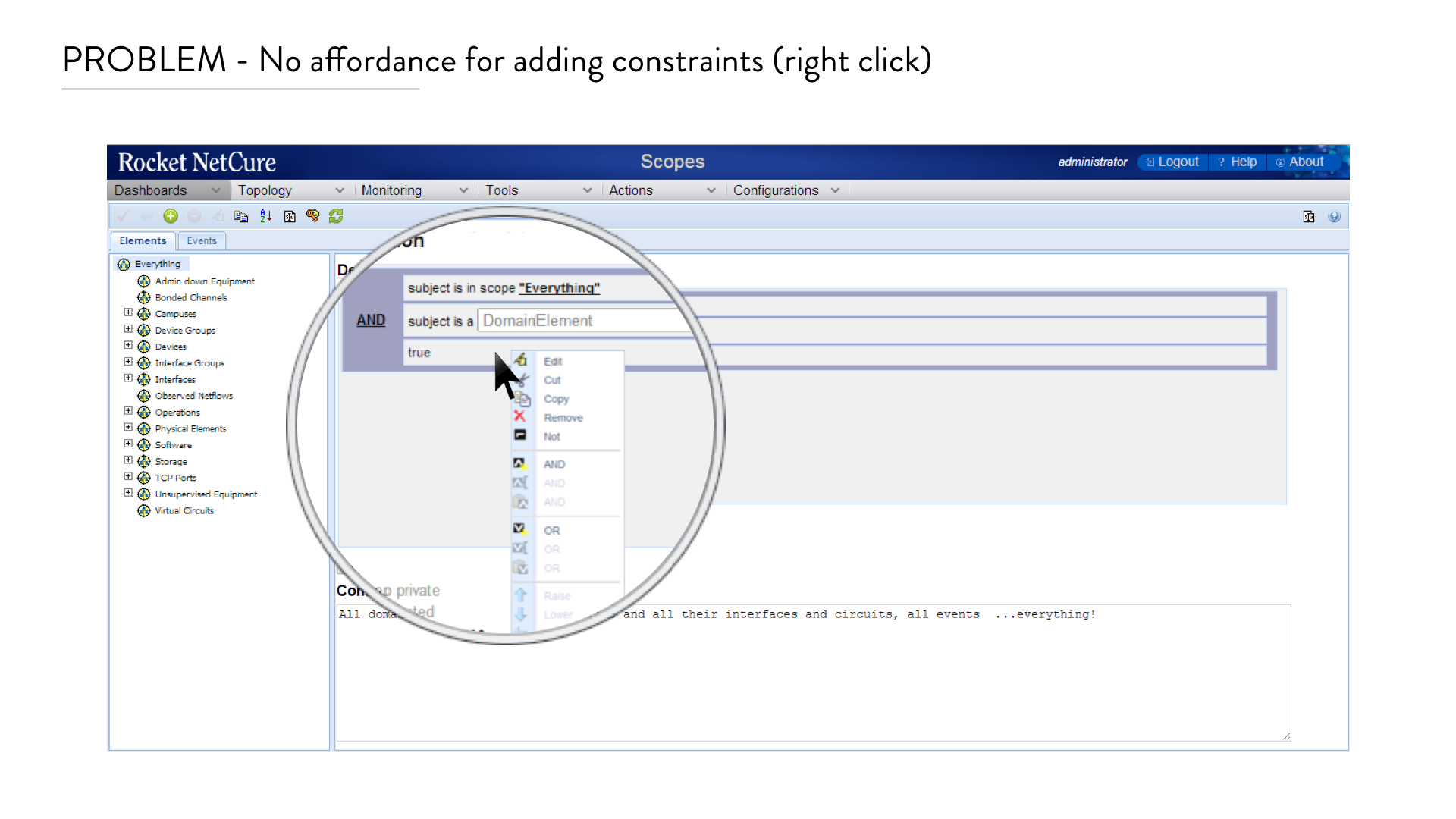Expand the Software tree node

pyautogui.click(x=128, y=444)
